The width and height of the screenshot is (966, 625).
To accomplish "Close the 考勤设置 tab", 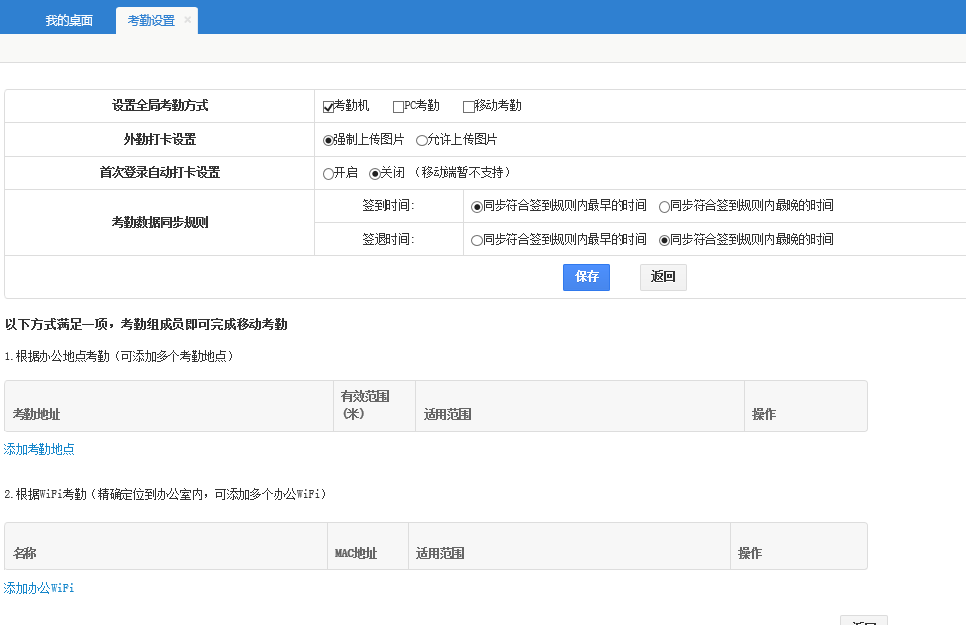I will (187, 20).
